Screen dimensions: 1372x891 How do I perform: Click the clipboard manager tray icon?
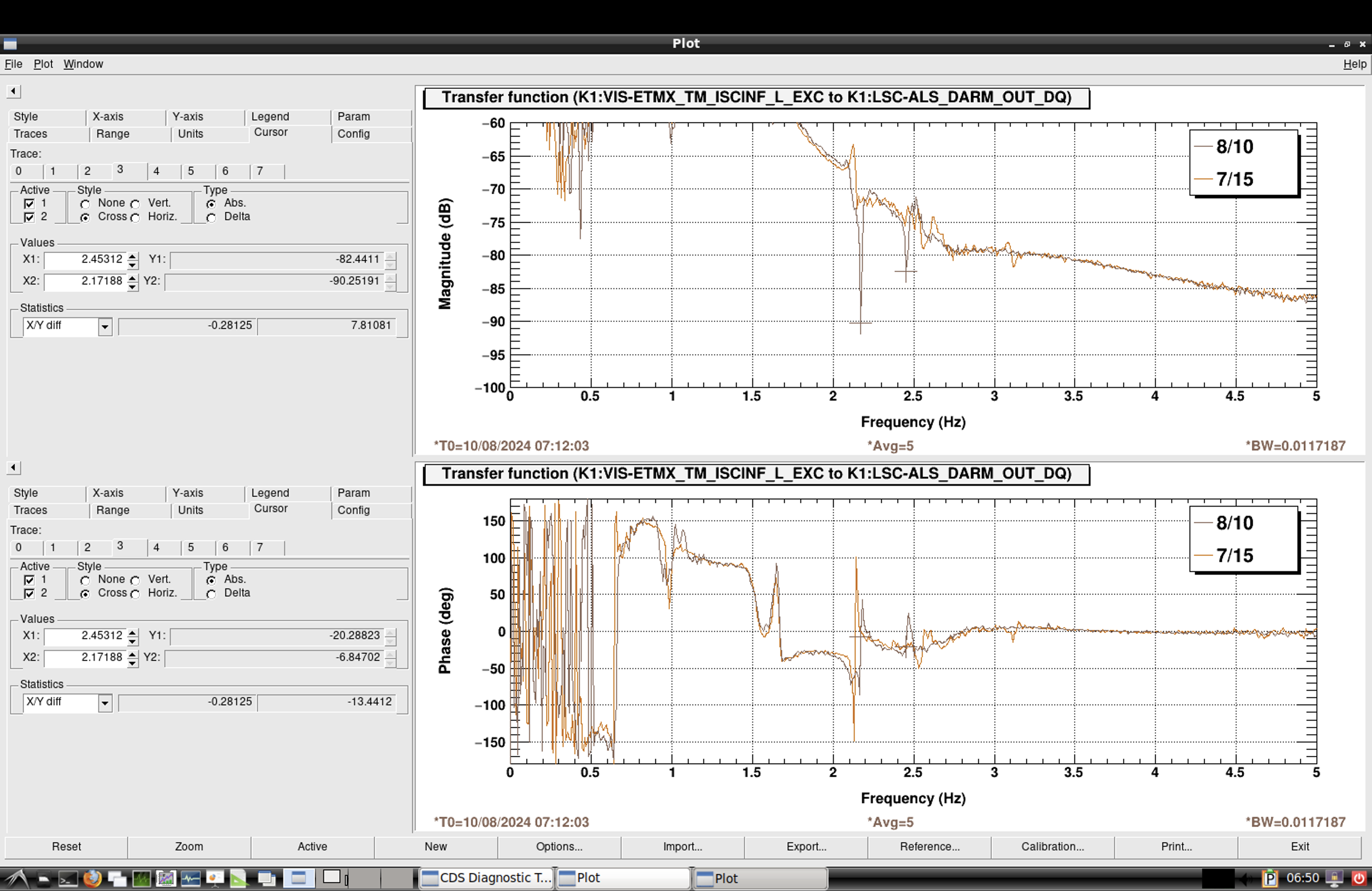tap(1270, 878)
